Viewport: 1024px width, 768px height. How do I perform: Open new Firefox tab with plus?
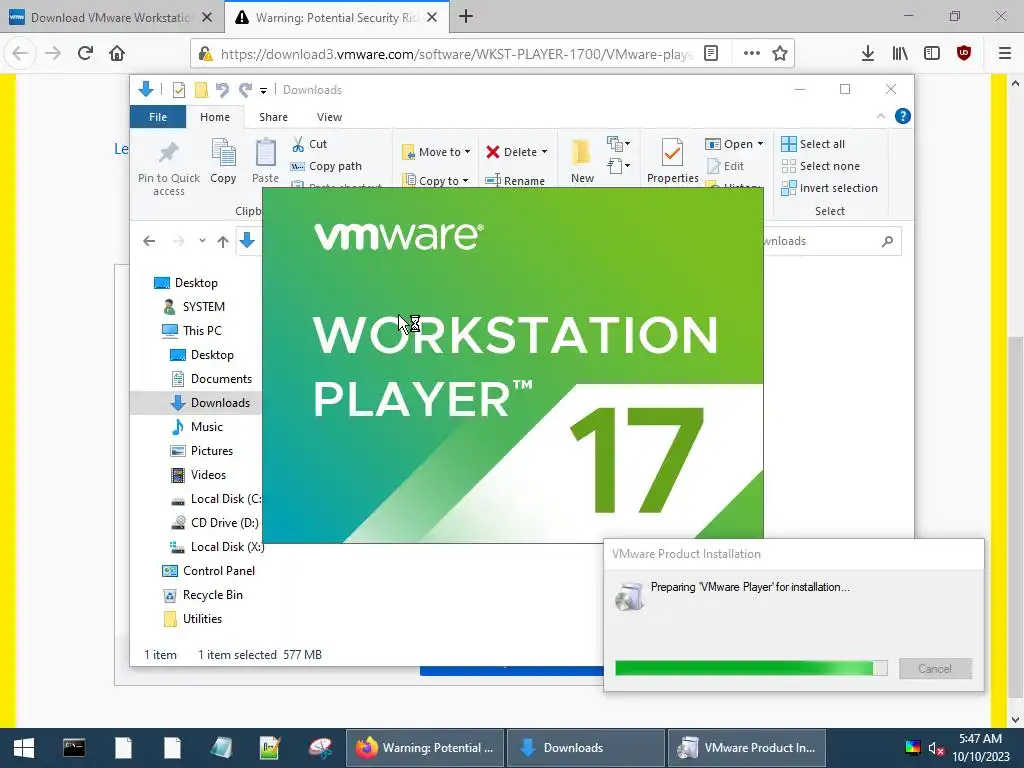pyautogui.click(x=466, y=17)
